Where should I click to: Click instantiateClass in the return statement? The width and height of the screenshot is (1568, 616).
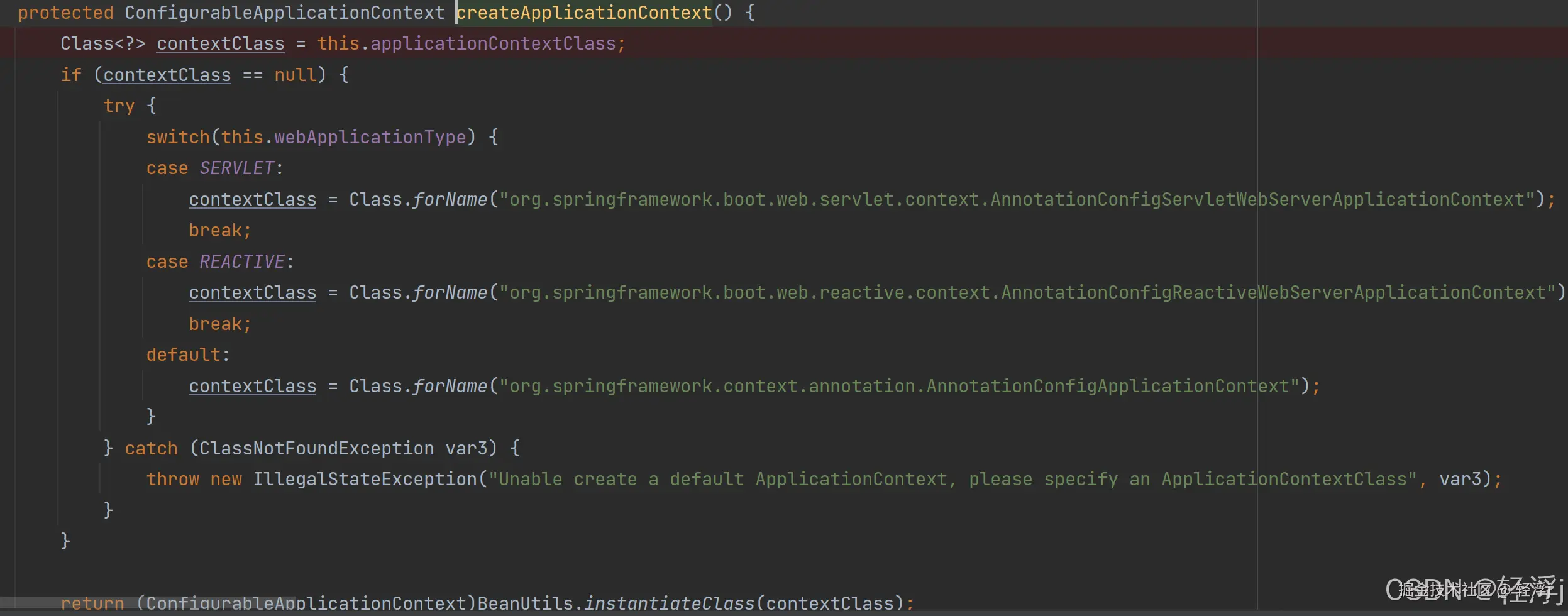point(670,603)
